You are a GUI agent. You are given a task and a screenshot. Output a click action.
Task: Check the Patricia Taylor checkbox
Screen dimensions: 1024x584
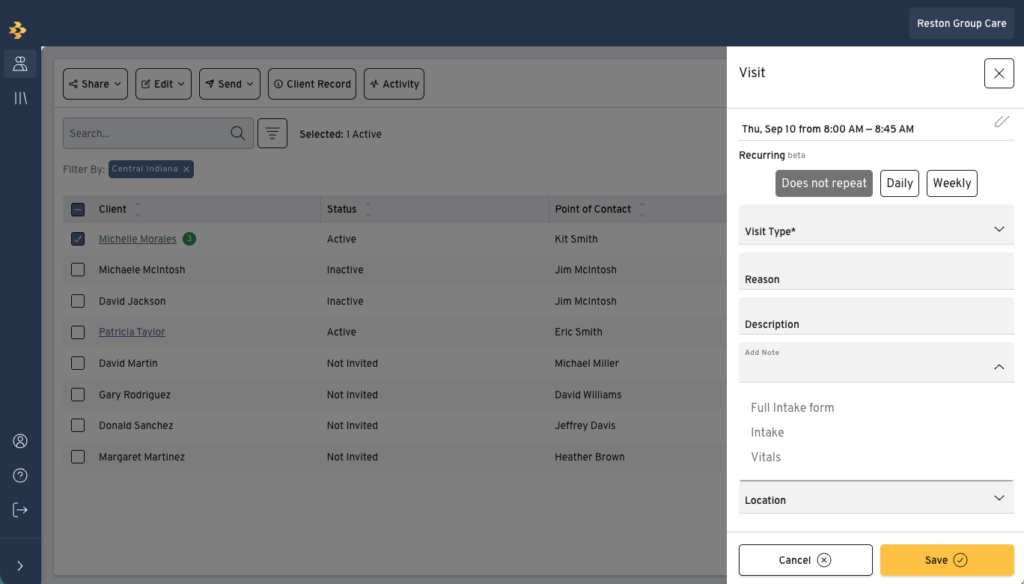(78, 332)
